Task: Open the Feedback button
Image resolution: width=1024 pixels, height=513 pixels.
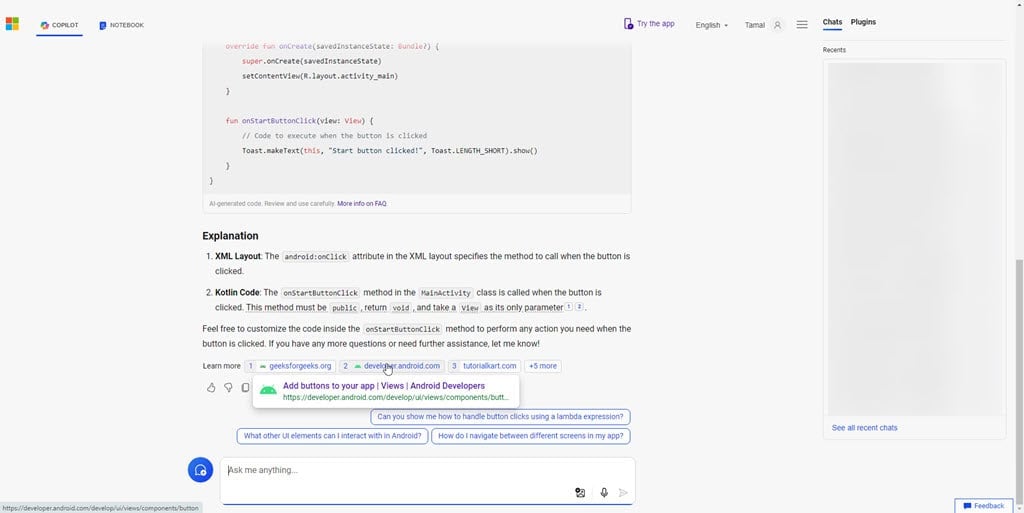Action: pos(984,506)
